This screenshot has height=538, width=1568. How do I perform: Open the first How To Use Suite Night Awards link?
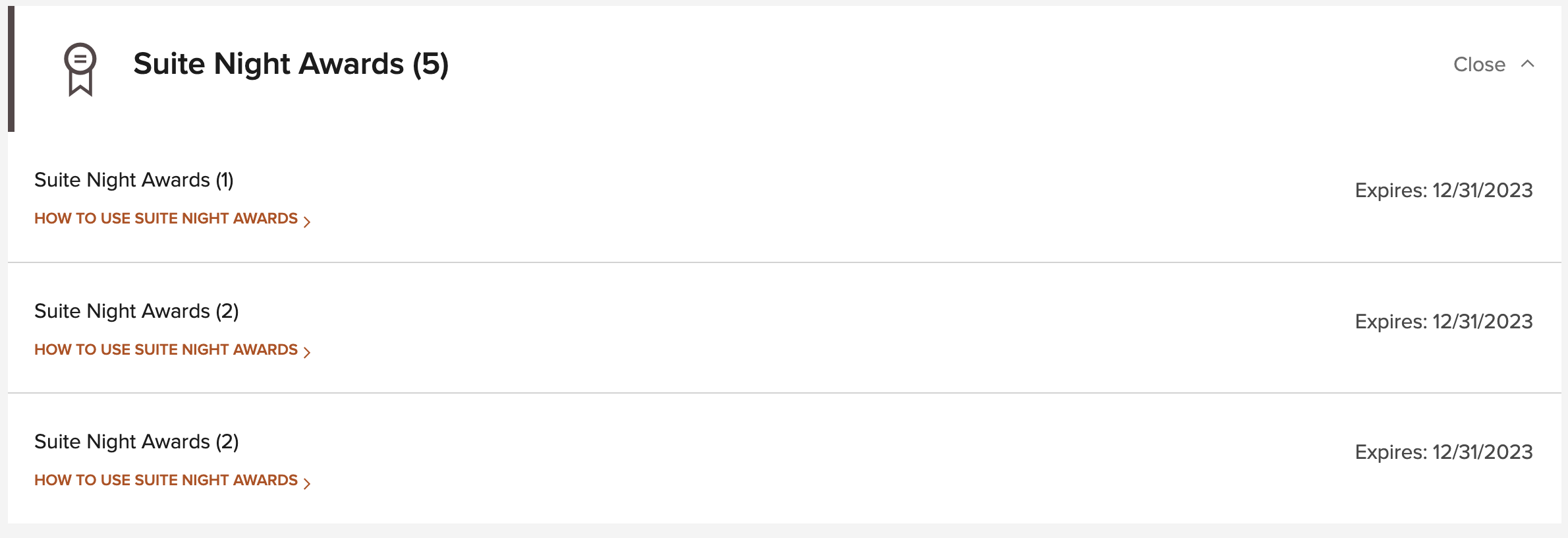click(x=166, y=218)
